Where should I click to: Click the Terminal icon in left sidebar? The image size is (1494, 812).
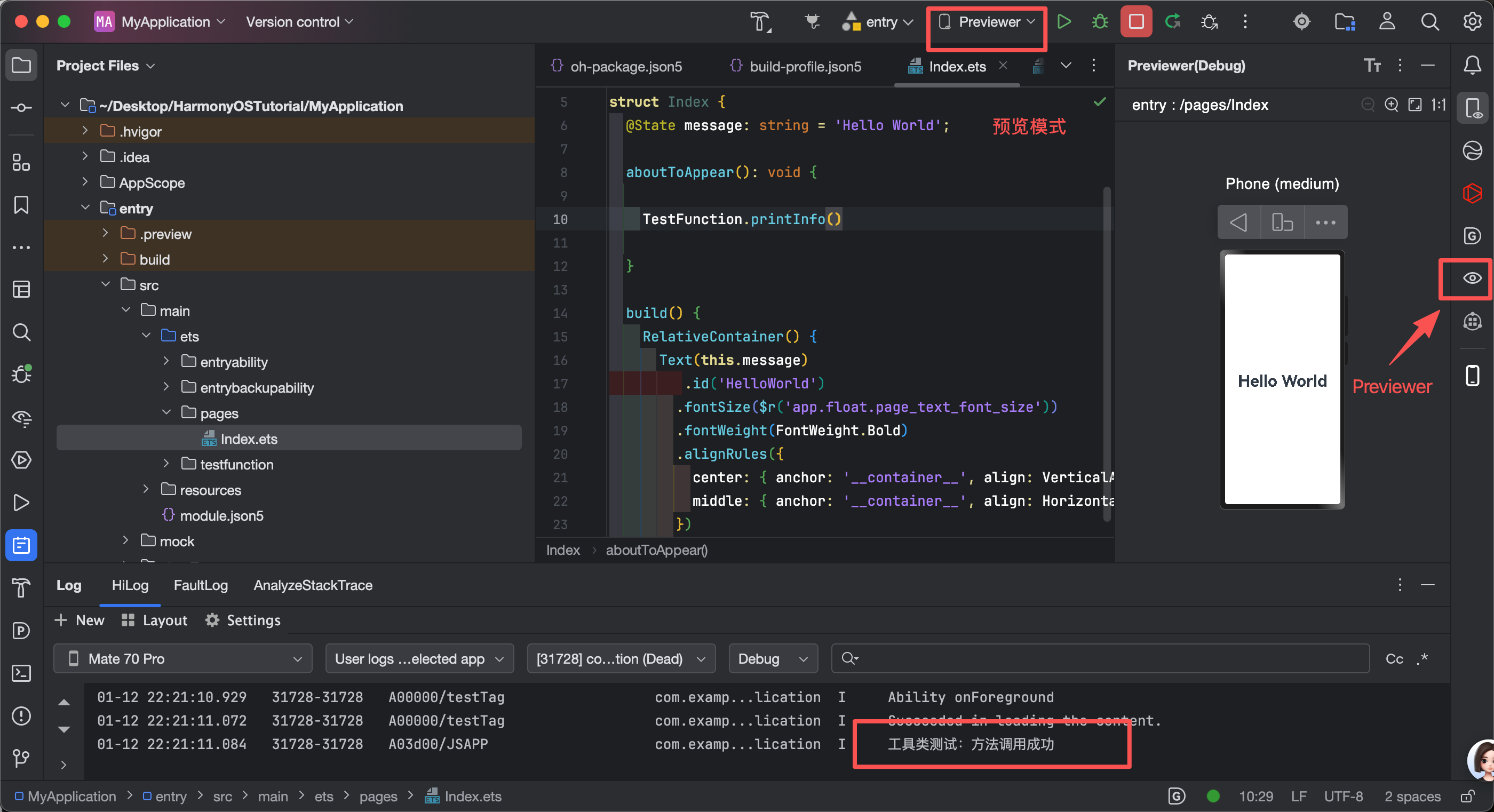tap(21, 673)
